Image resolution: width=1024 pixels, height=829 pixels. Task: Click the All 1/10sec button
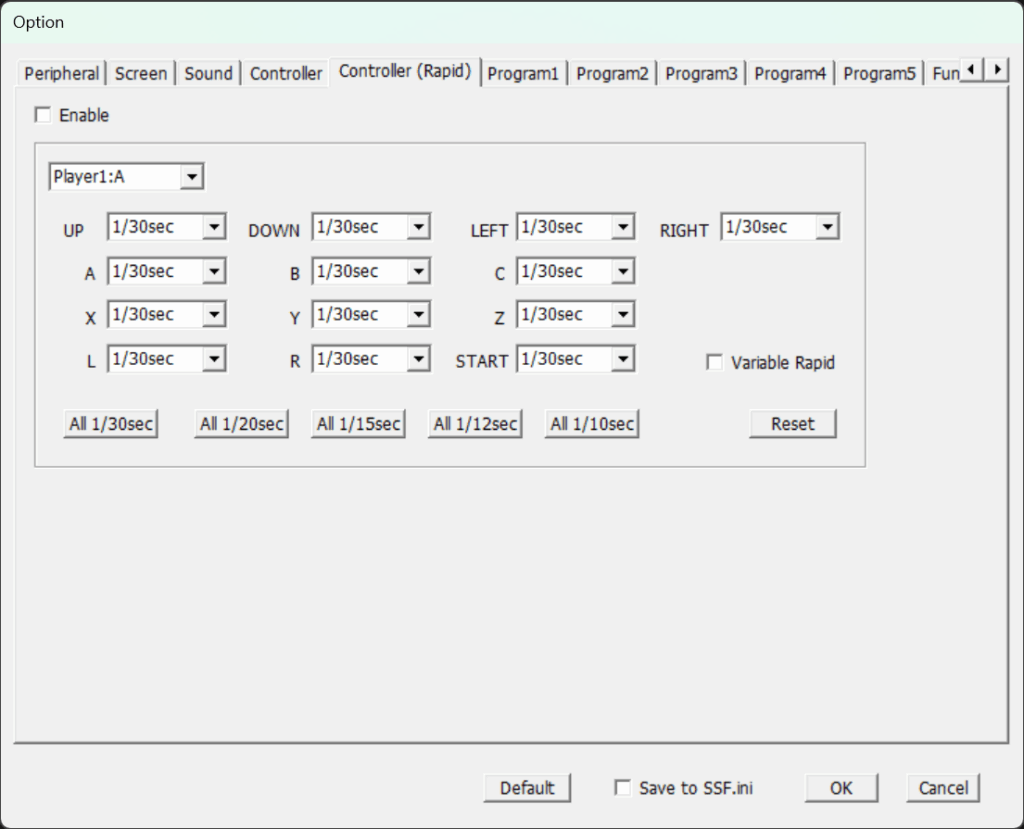click(592, 424)
